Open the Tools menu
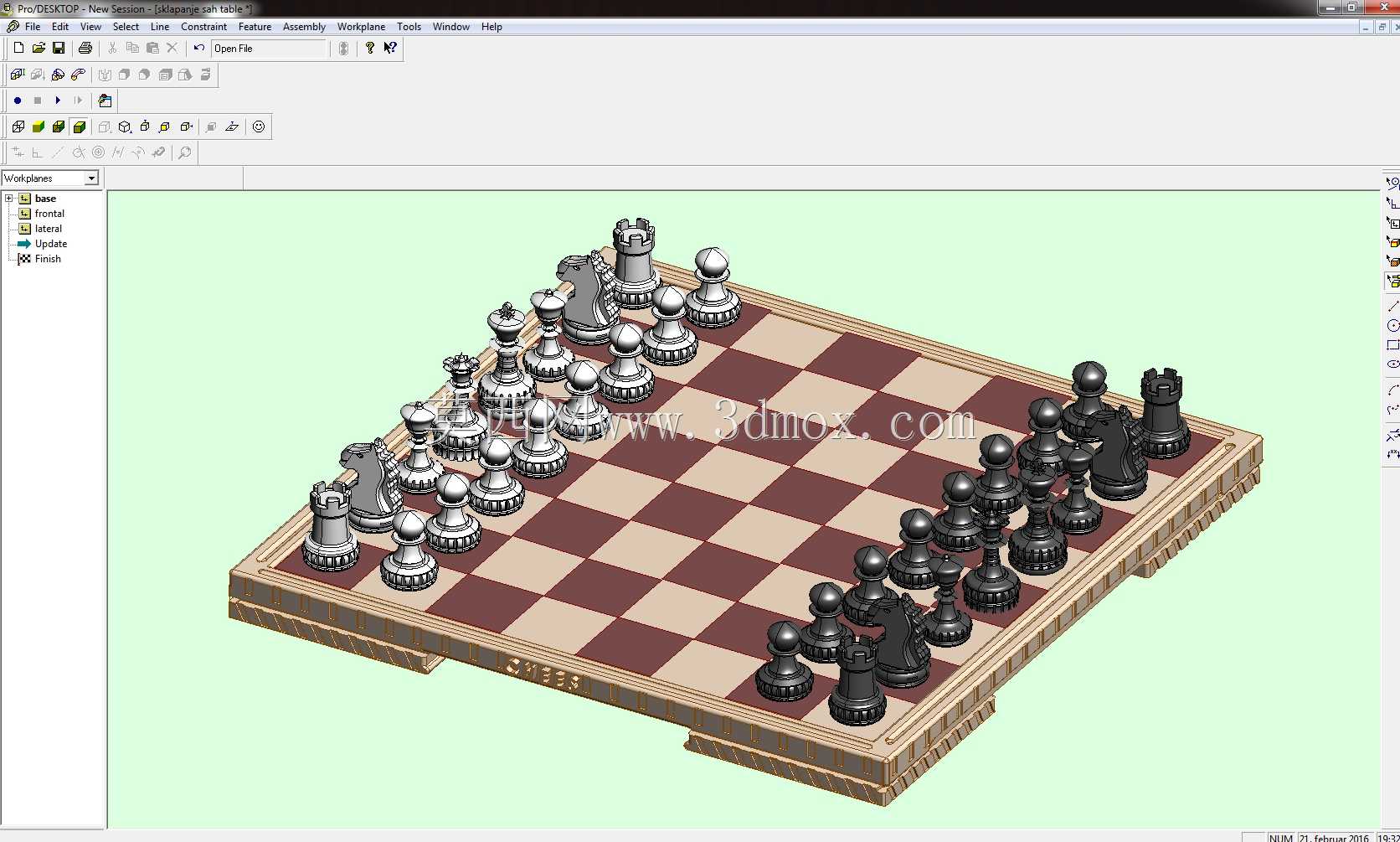Screen dimensions: 1400x842 point(409,27)
